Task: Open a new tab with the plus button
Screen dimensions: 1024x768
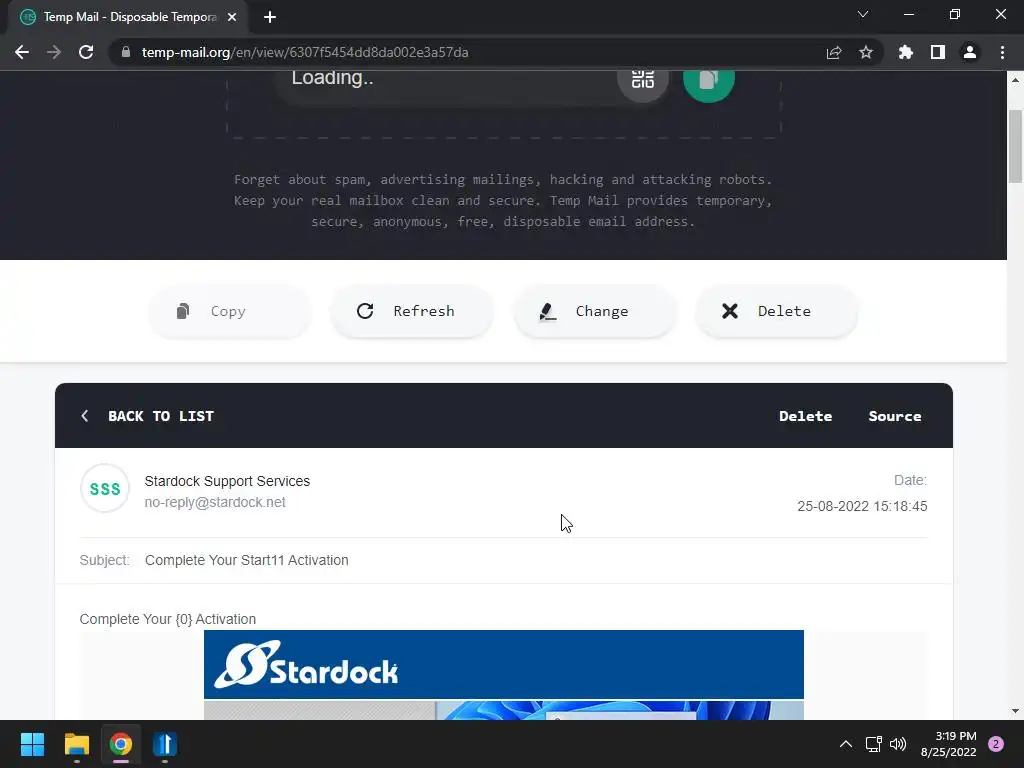Action: point(270,17)
